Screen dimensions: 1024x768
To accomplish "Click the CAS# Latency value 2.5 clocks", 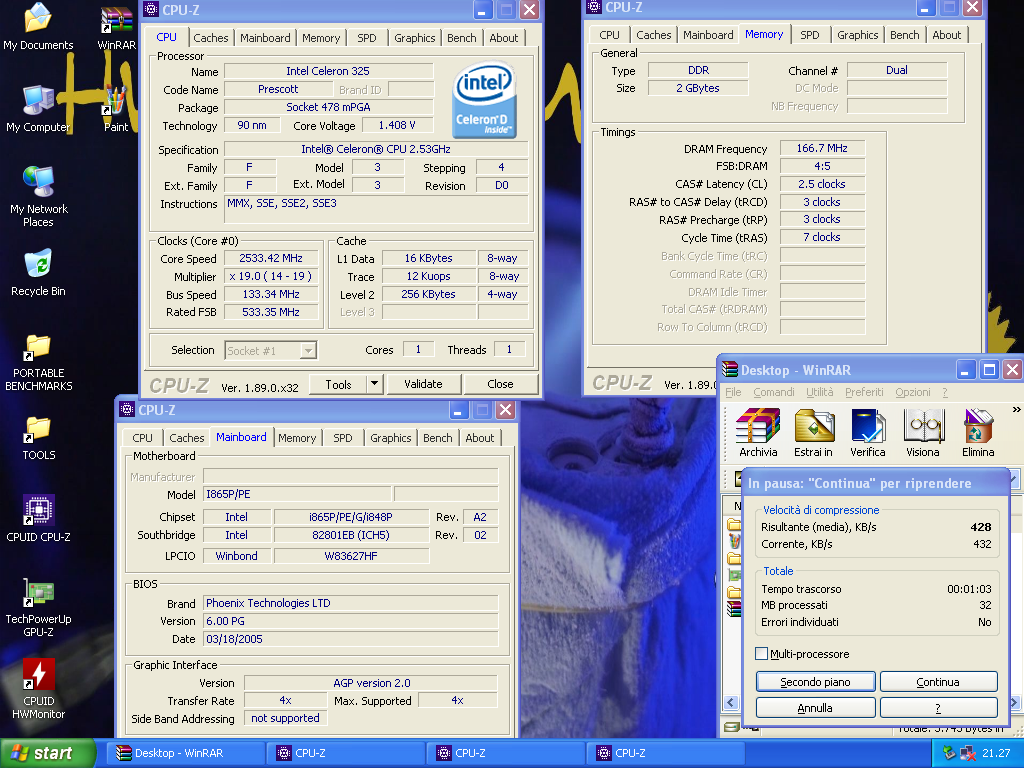I will 822,184.
